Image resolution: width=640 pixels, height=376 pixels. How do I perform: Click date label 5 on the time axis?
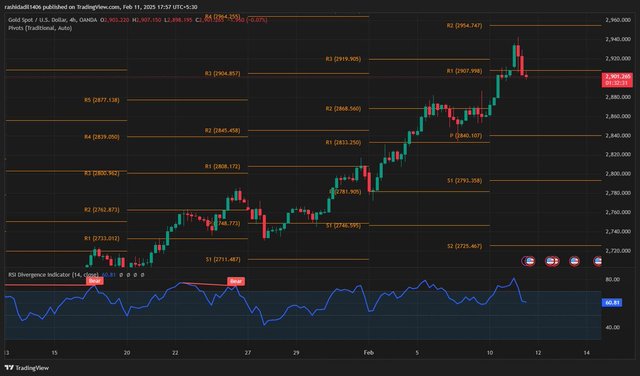tap(417, 353)
